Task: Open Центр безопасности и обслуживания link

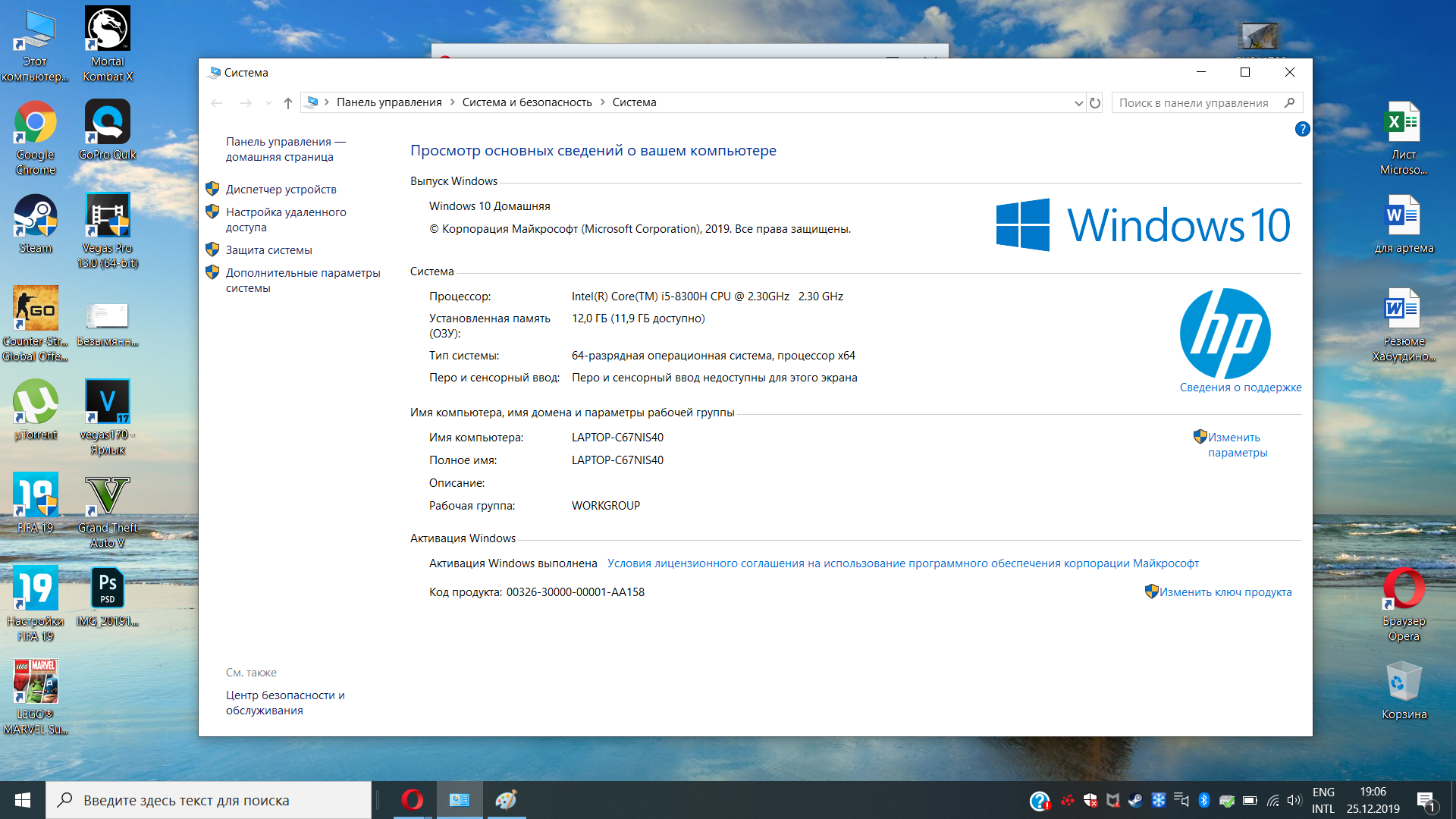Action: (x=285, y=703)
